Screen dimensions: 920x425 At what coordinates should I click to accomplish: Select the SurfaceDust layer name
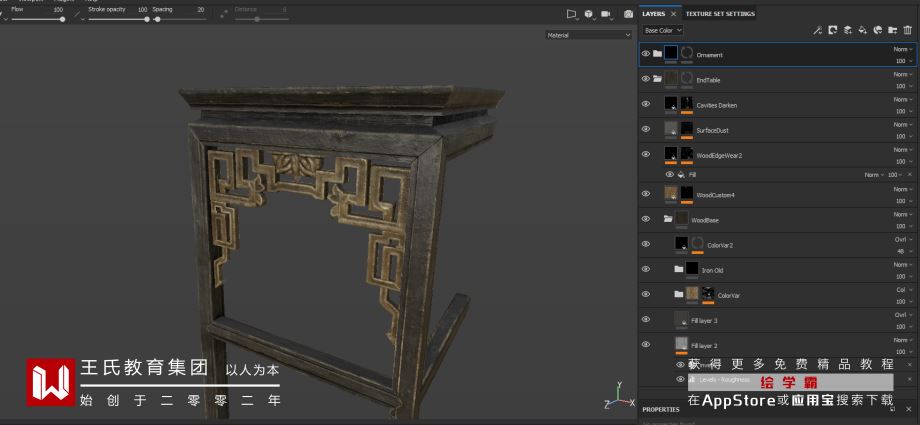712,131
